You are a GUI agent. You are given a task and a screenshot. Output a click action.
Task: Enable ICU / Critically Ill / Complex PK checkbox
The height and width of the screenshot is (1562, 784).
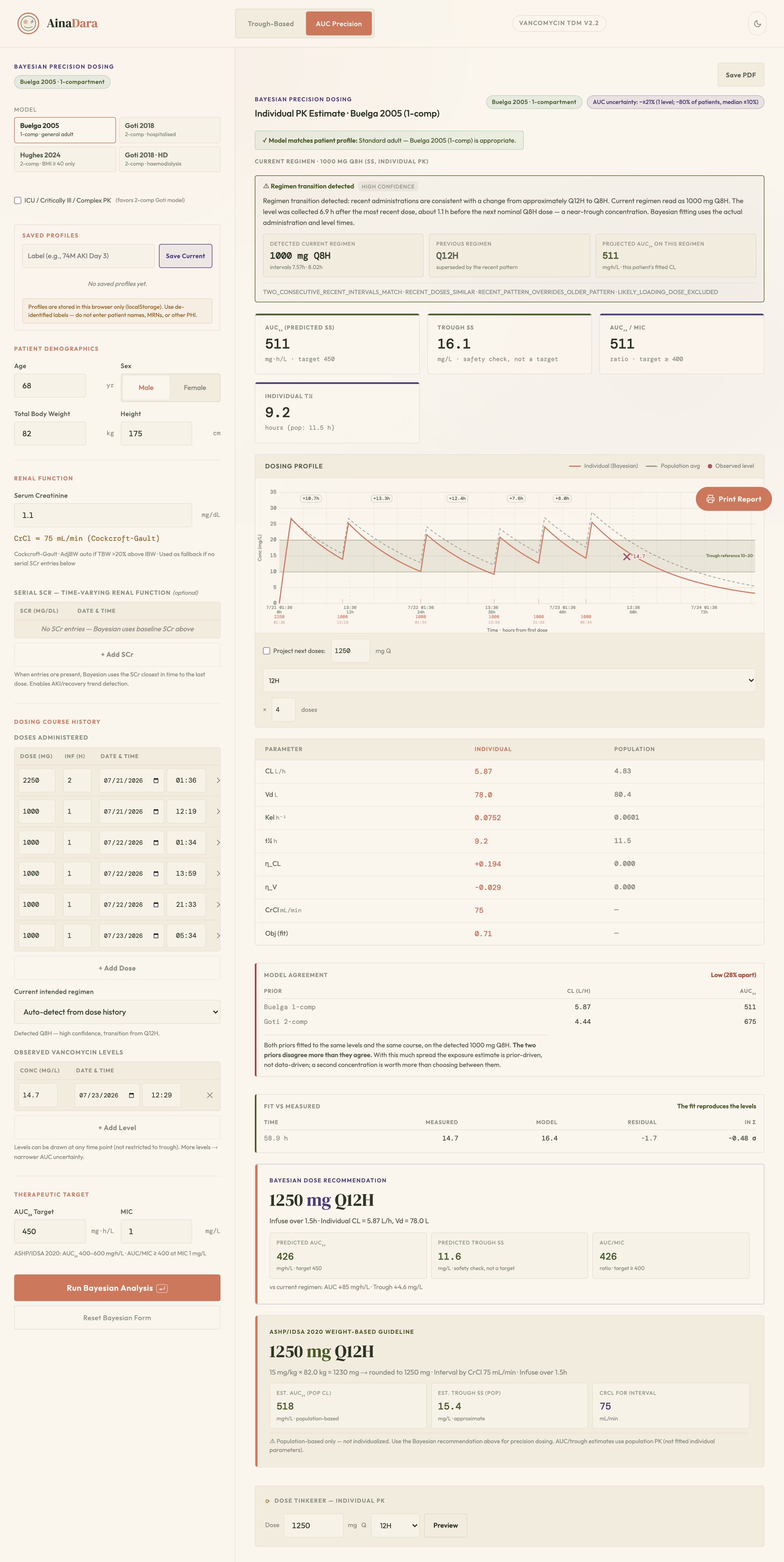(18, 200)
